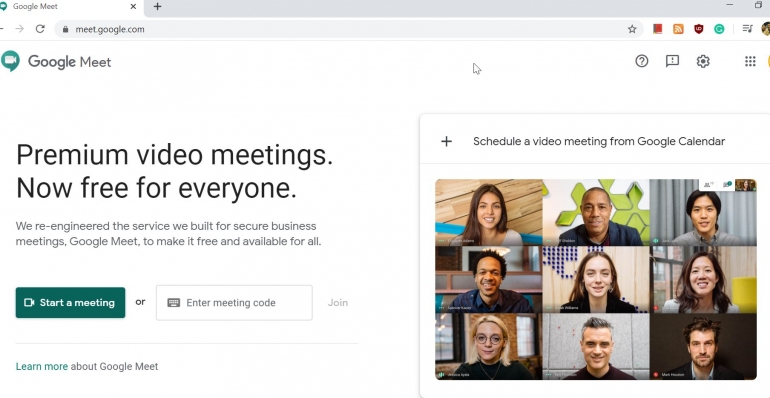Close the Google Meet tab

[134, 6]
